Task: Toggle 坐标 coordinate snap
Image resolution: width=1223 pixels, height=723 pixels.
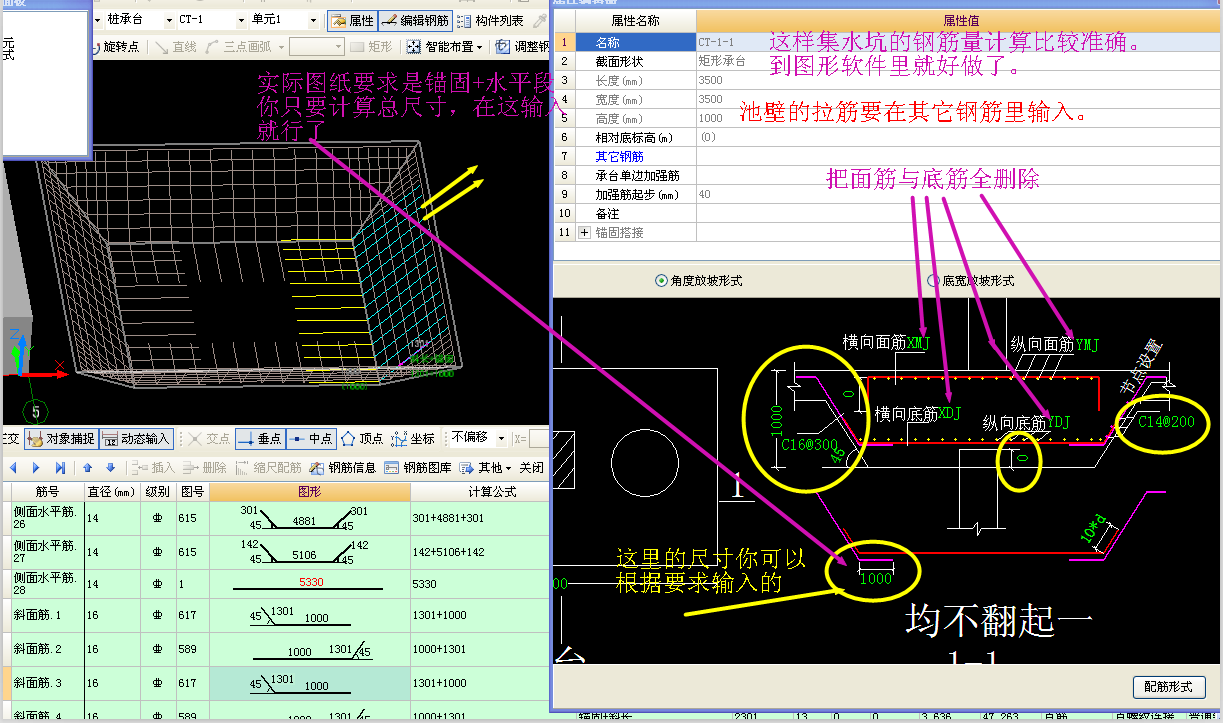Action: 414,438
